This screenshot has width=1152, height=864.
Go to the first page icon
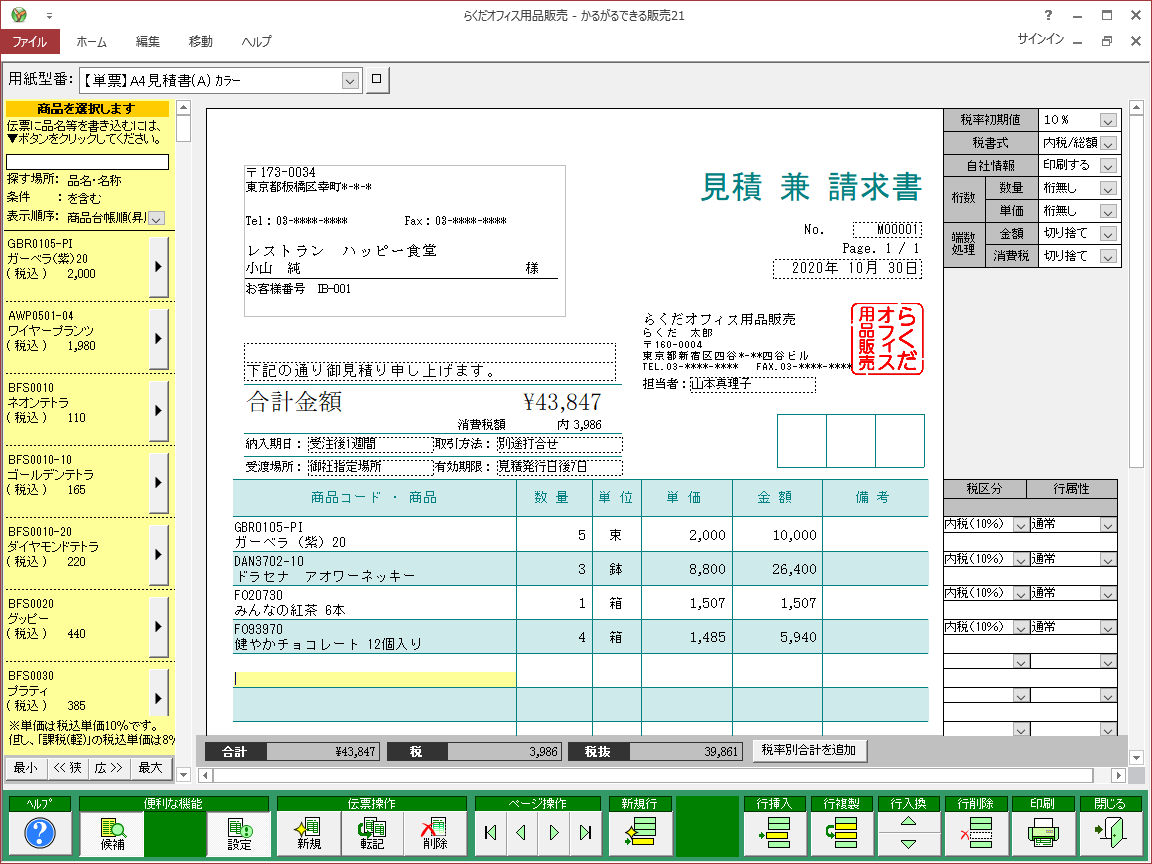pos(491,832)
